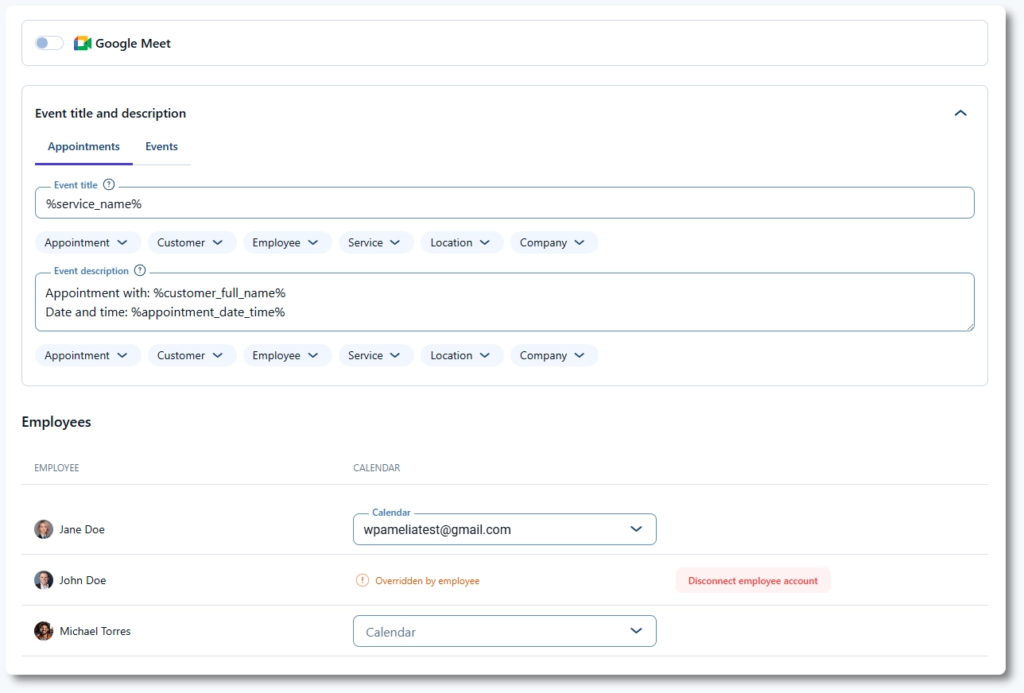Switch to the Events tab
Screen dimensions: 1024x693
pyautogui.click(x=161, y=147)
